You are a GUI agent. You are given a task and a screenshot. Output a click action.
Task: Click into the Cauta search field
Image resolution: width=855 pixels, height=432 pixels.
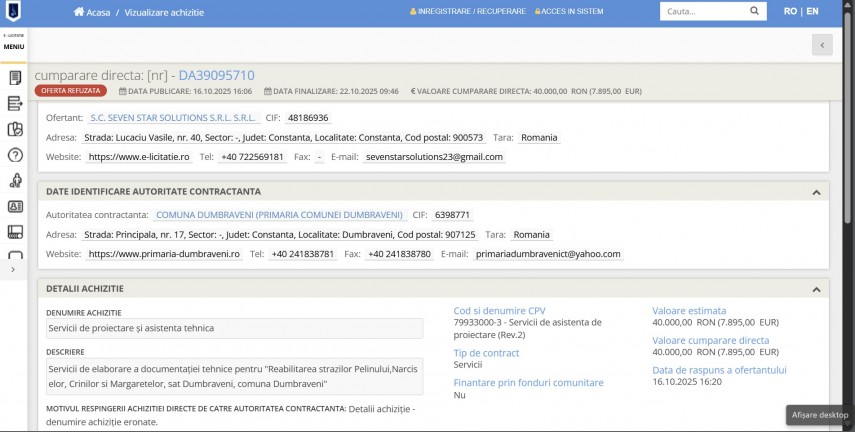[701, 12]
